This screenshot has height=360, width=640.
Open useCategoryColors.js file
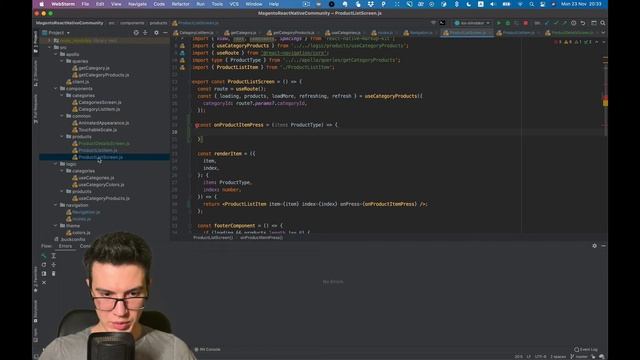tap(101, 184)
